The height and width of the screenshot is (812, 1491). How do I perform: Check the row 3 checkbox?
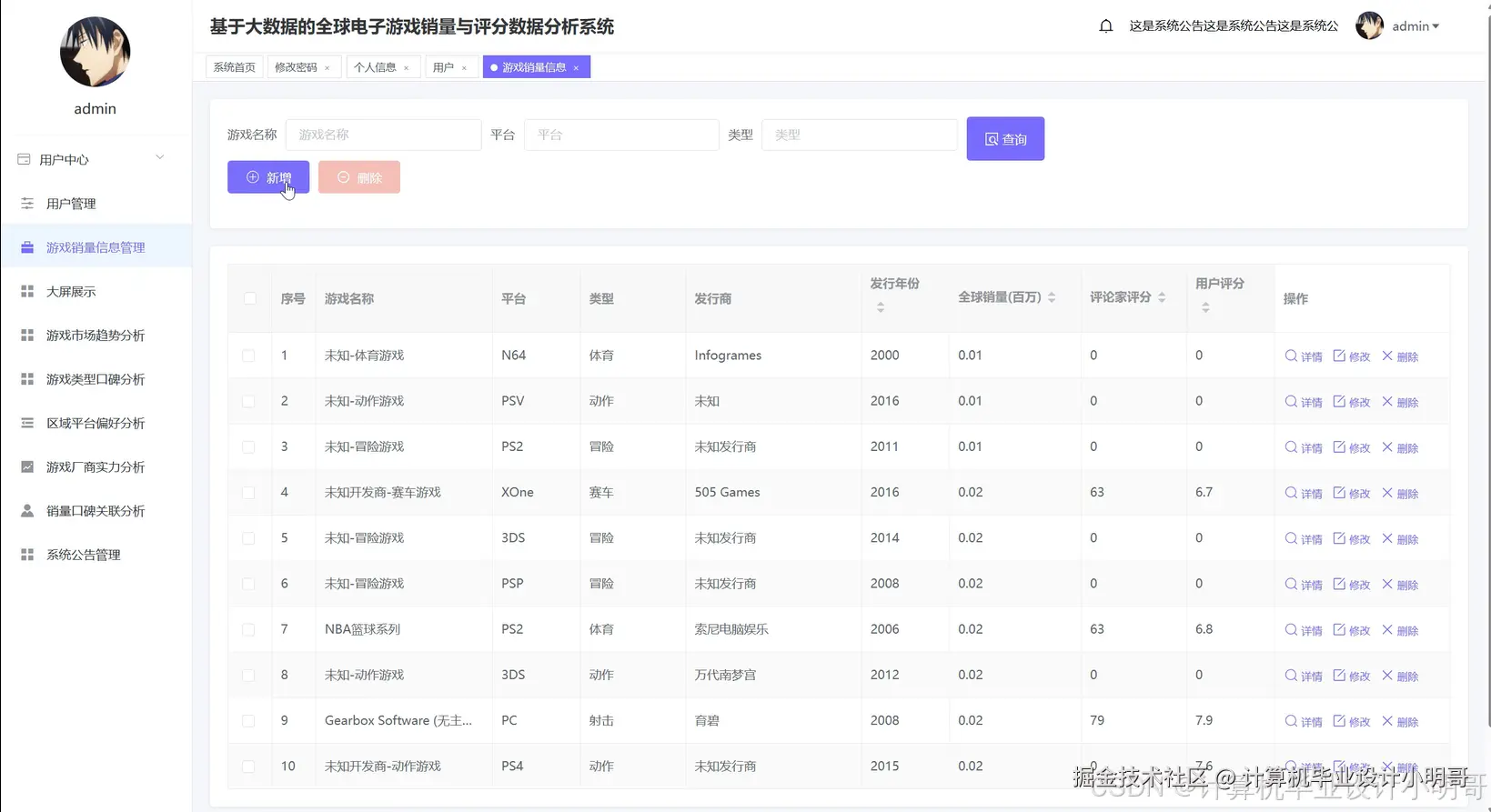[x=248, y=446]
